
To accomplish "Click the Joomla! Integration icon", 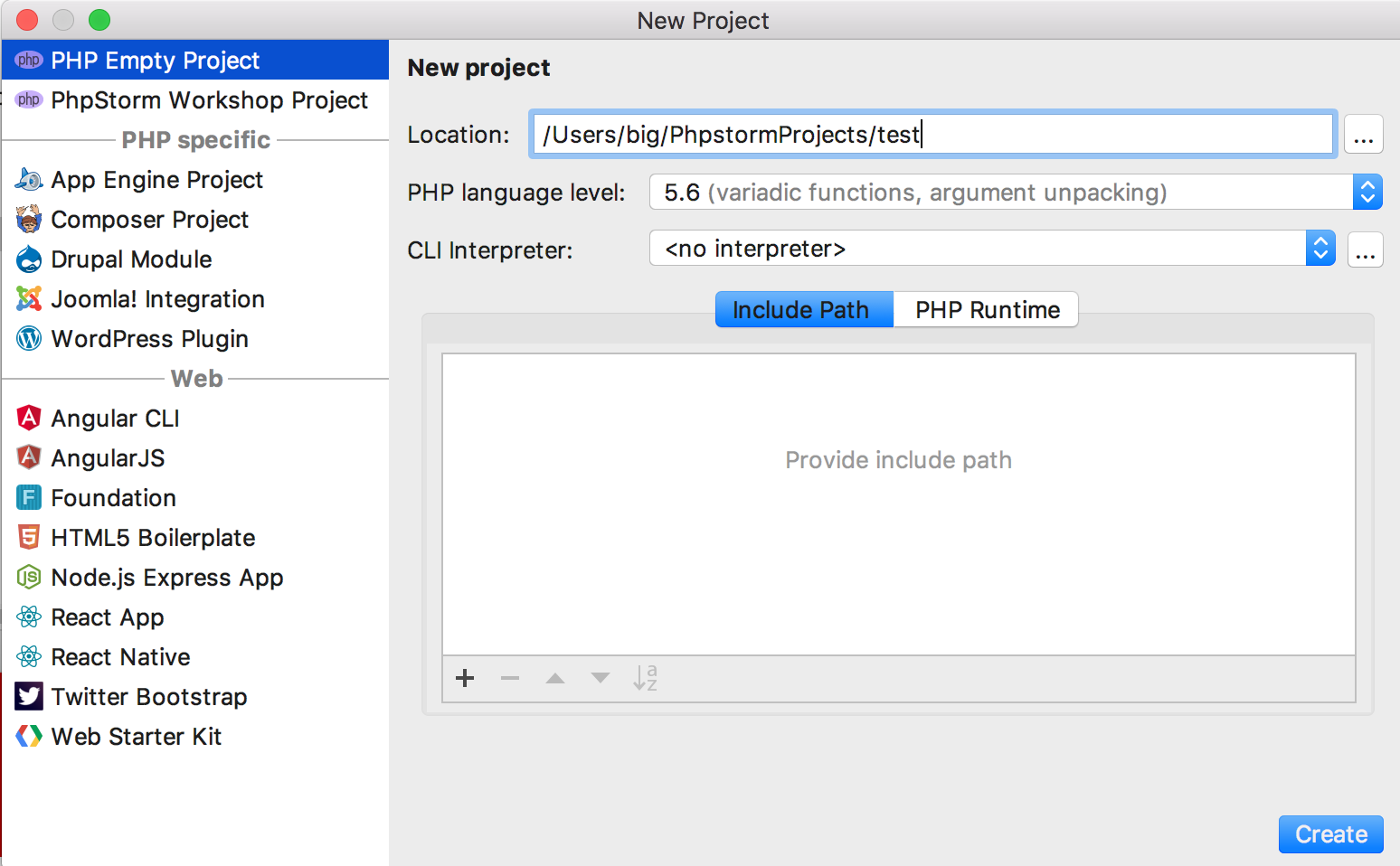I will (x=29, y=298).
